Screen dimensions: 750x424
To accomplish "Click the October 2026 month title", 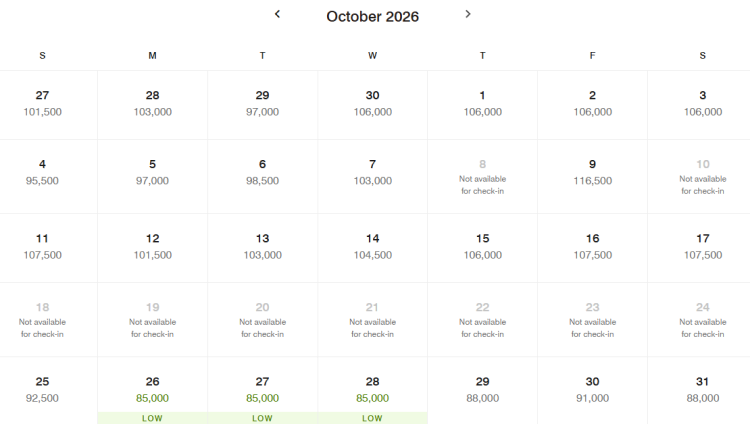I will [372, 16].
